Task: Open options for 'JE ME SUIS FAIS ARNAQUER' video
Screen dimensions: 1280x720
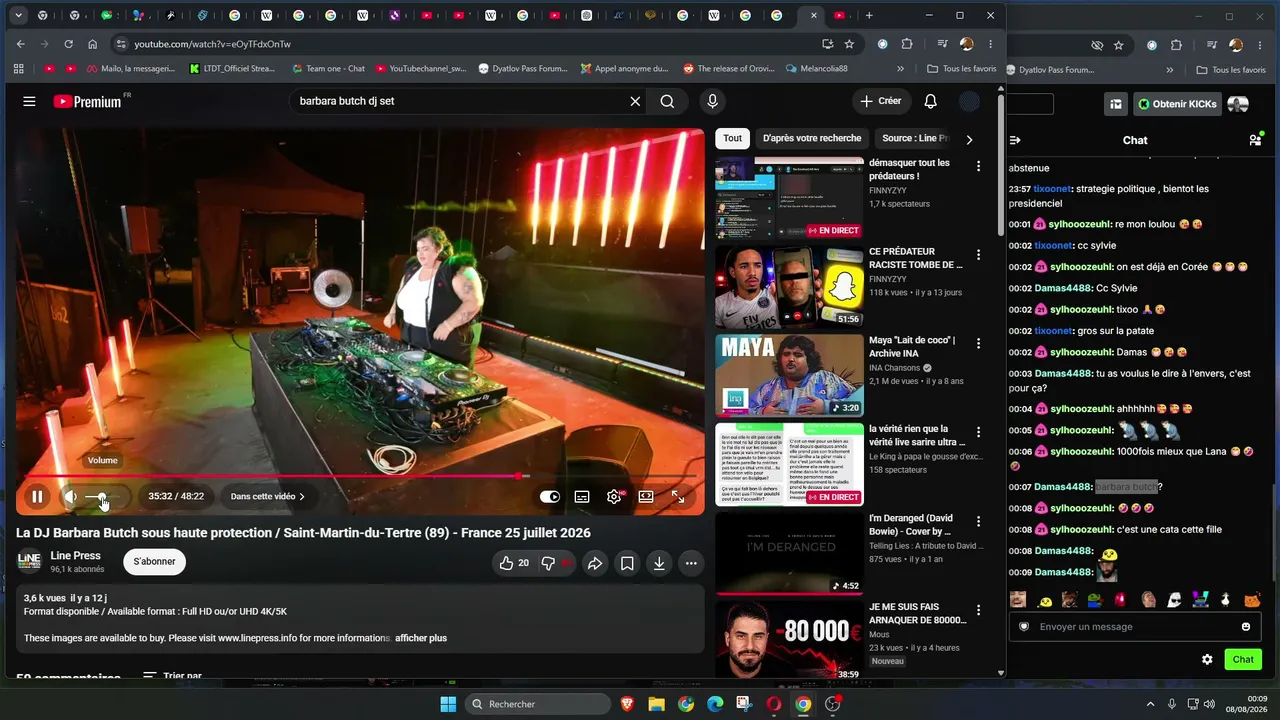Action: click(979, 611)
